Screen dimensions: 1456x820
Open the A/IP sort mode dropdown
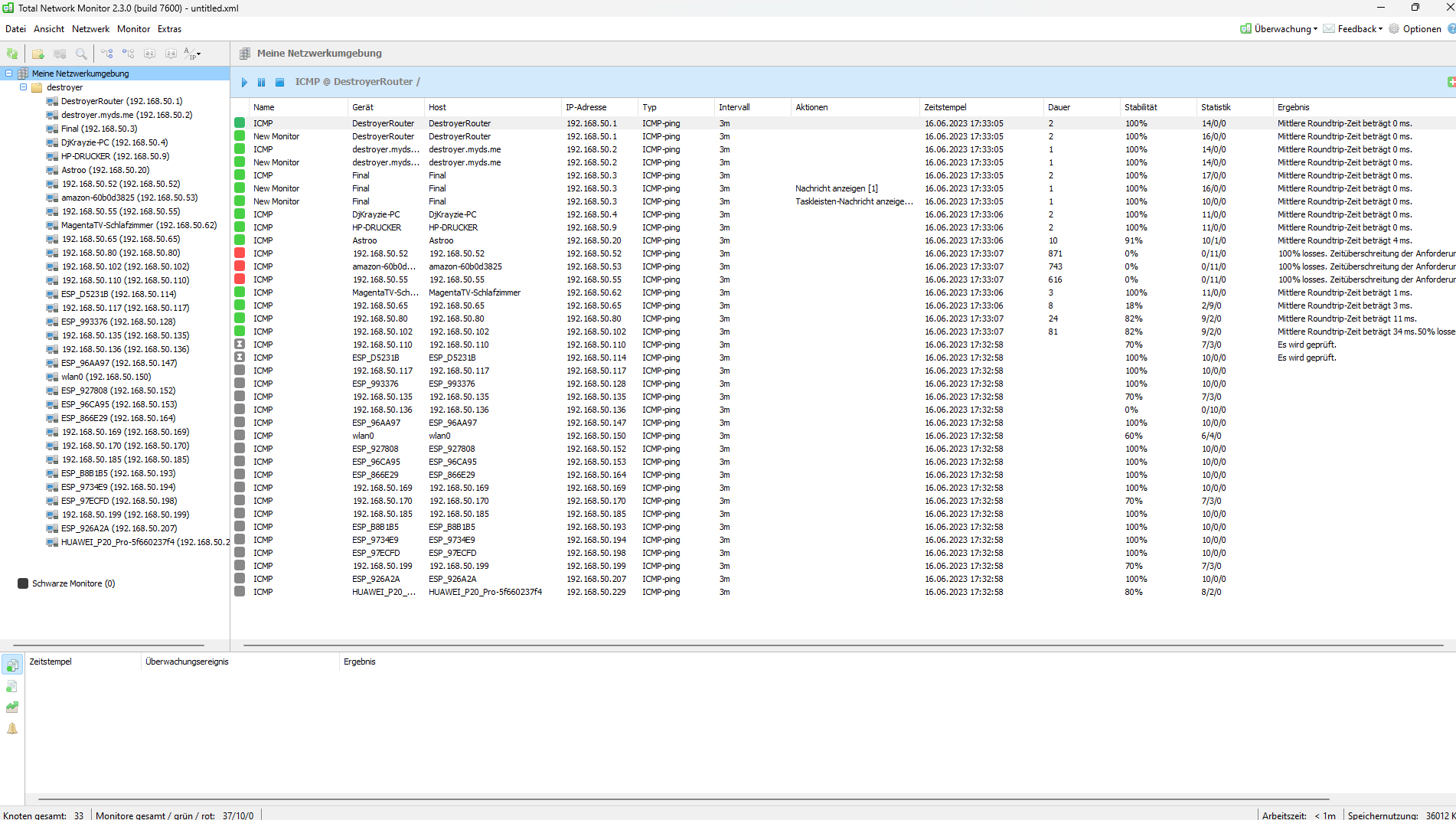192,54
